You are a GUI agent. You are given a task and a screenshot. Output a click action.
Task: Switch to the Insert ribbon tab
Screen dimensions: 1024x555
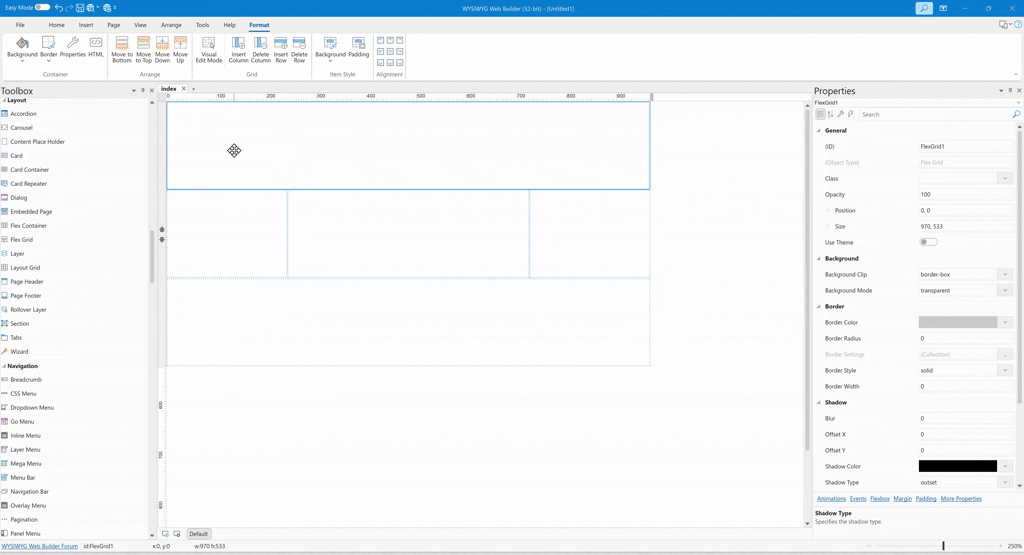pyautogui.click(x=86, y=25)
